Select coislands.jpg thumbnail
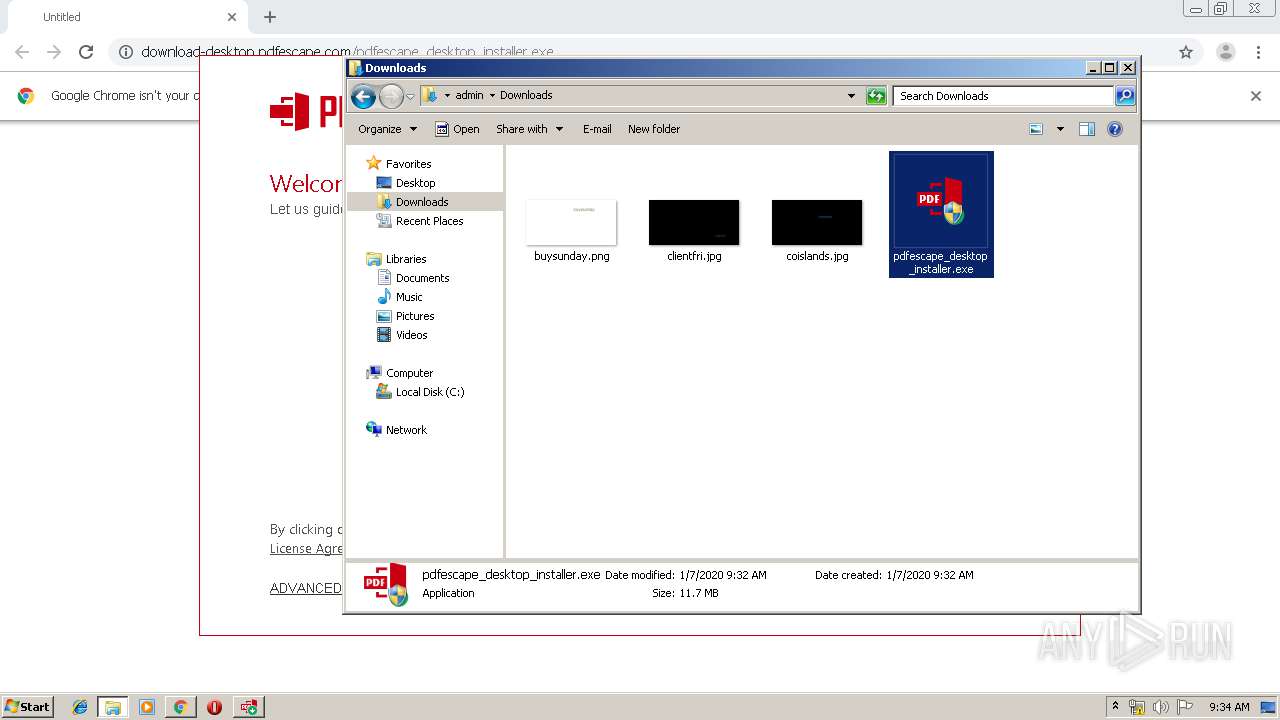Screen dimensions: 1280x720 click(x=817, y=222)
